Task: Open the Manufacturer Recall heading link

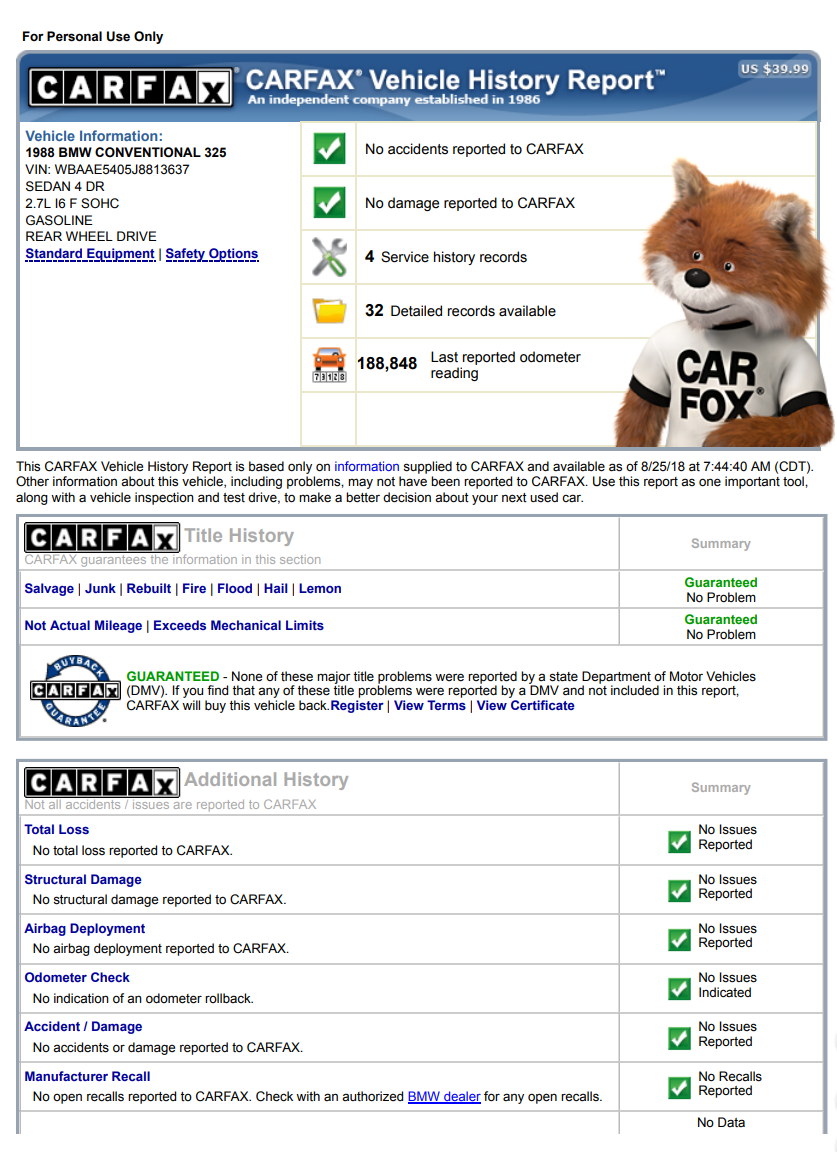Action: (87, 1076)
